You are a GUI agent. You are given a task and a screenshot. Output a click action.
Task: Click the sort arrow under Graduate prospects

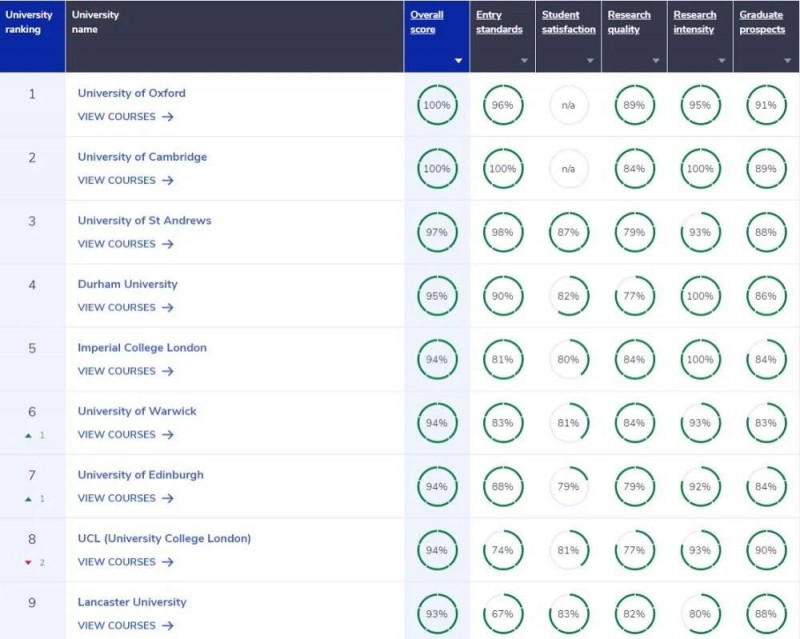point(787,61)
